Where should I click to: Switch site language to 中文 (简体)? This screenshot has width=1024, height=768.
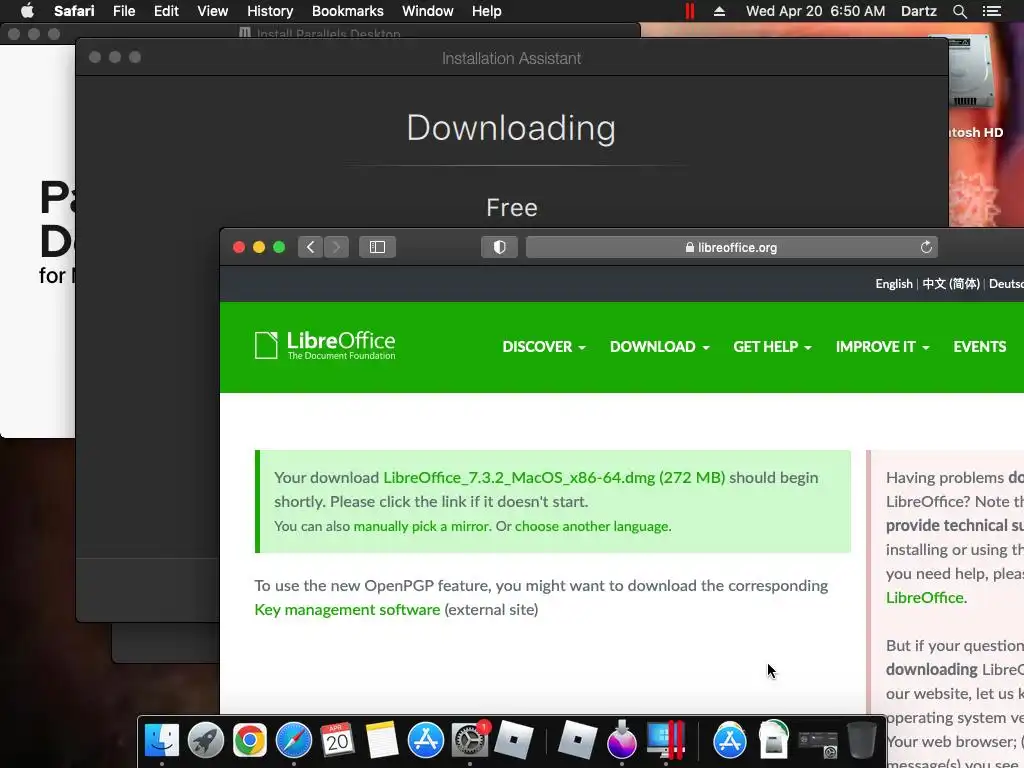pos(951,283)
